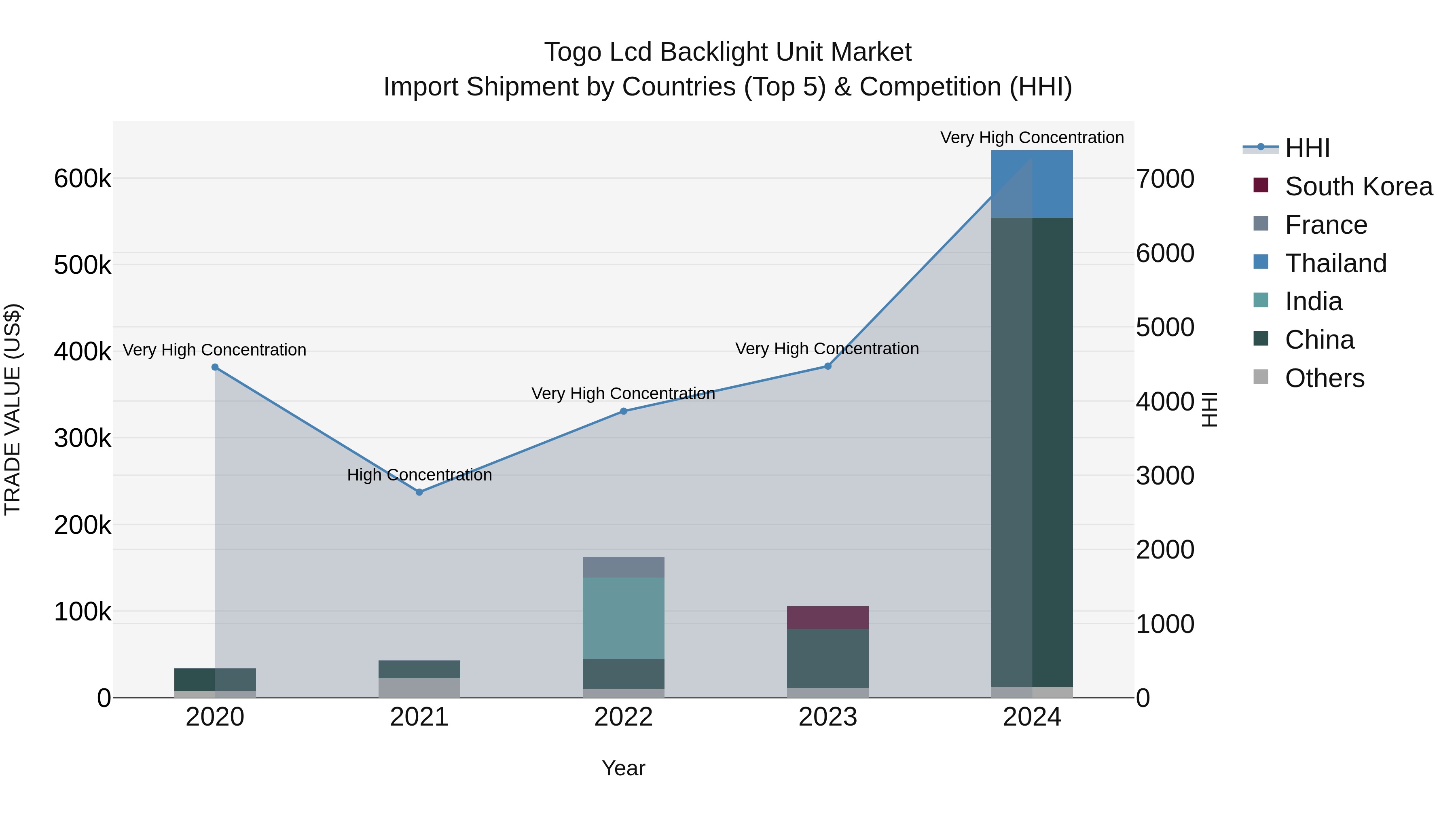Click 'High Concentration' label above 2021
Screen dimensions: 1456x819
(x=419, y=475)
